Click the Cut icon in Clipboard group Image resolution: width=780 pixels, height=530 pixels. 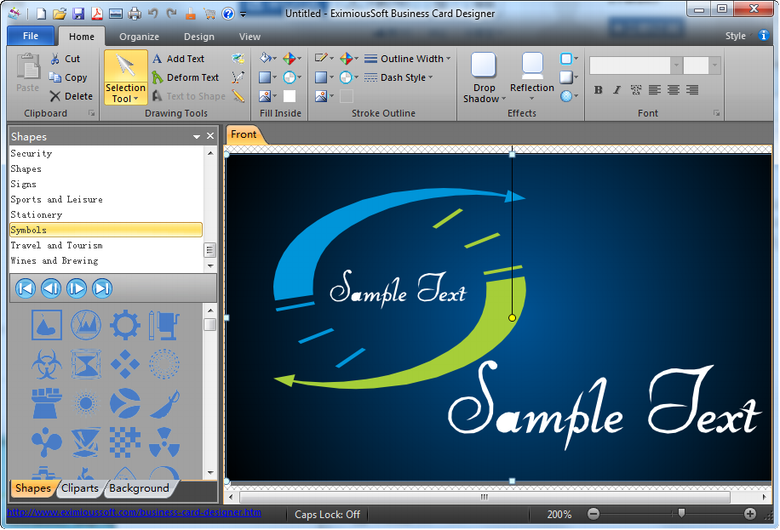pyautogui.click(x=64, y=59)
